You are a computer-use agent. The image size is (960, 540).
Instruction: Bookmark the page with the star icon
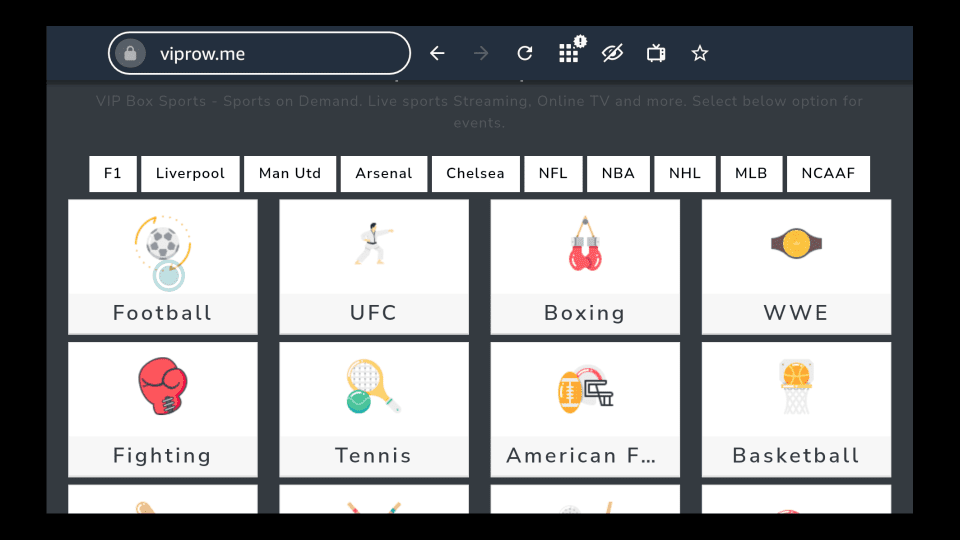click(700, 53)
